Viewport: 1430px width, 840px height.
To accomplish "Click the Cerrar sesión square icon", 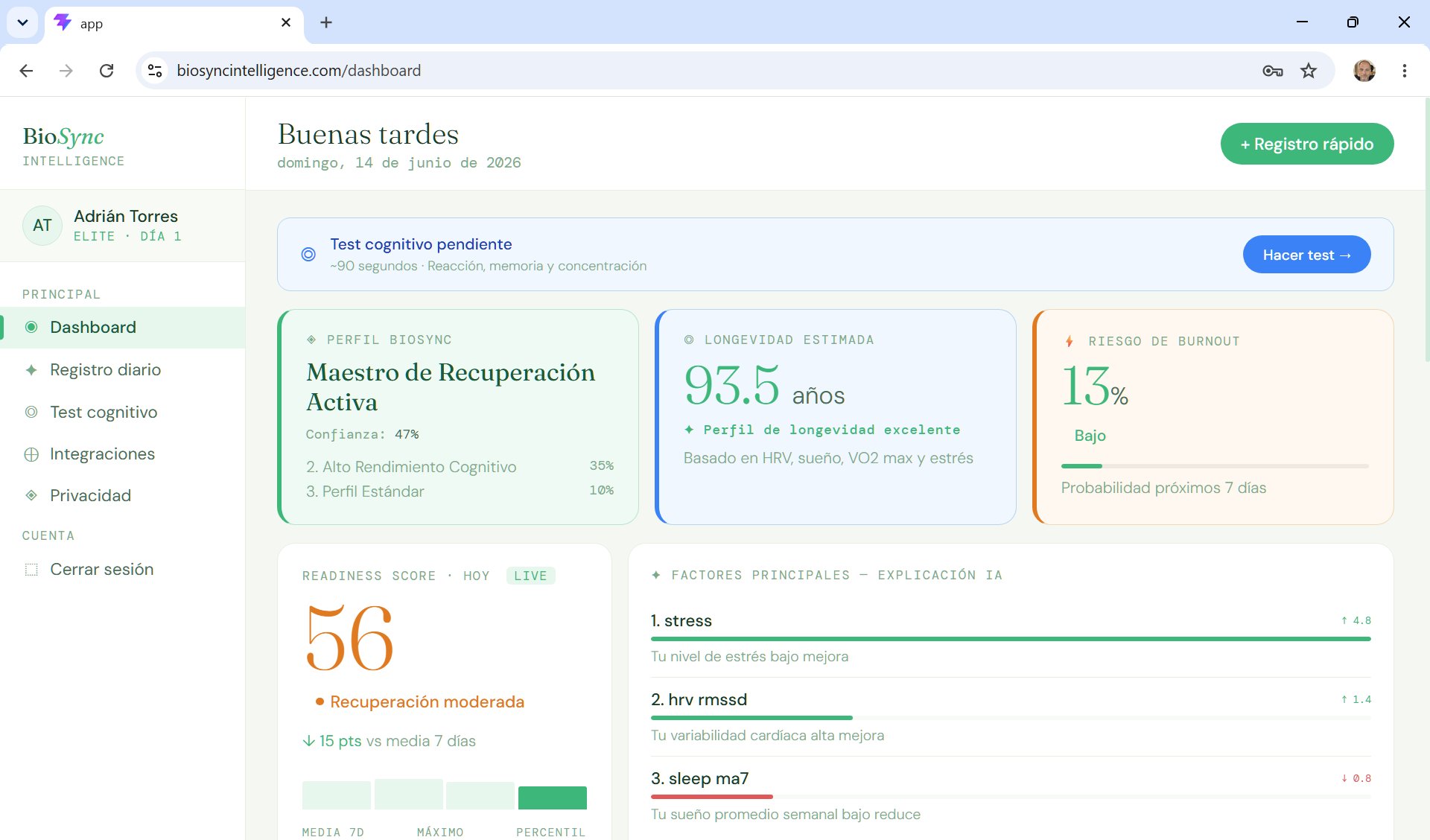I will (x=31, y=570).
